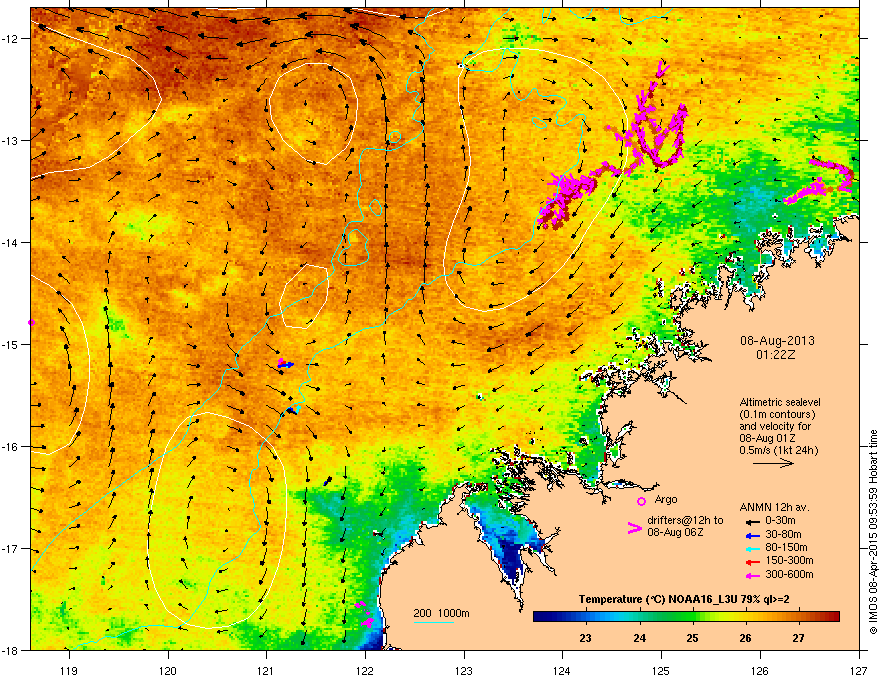Click the '300-600m' depth label
880x680 pixels.
(789, 575)
